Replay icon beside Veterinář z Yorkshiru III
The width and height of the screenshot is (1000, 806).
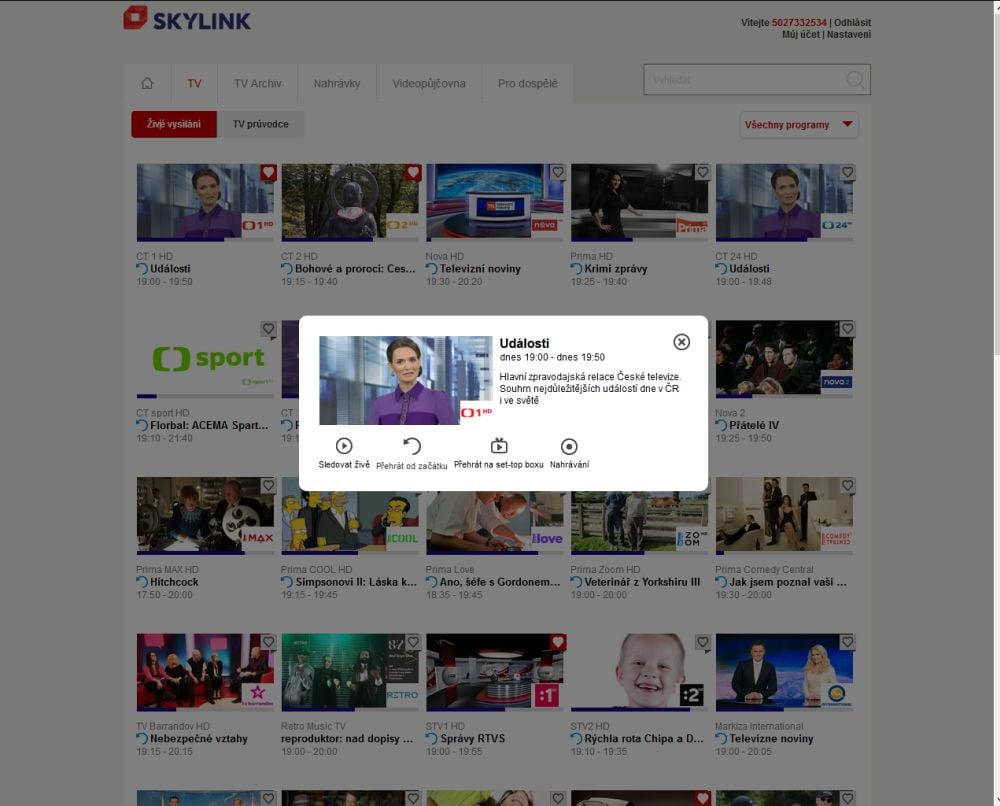tap(577, 582)
